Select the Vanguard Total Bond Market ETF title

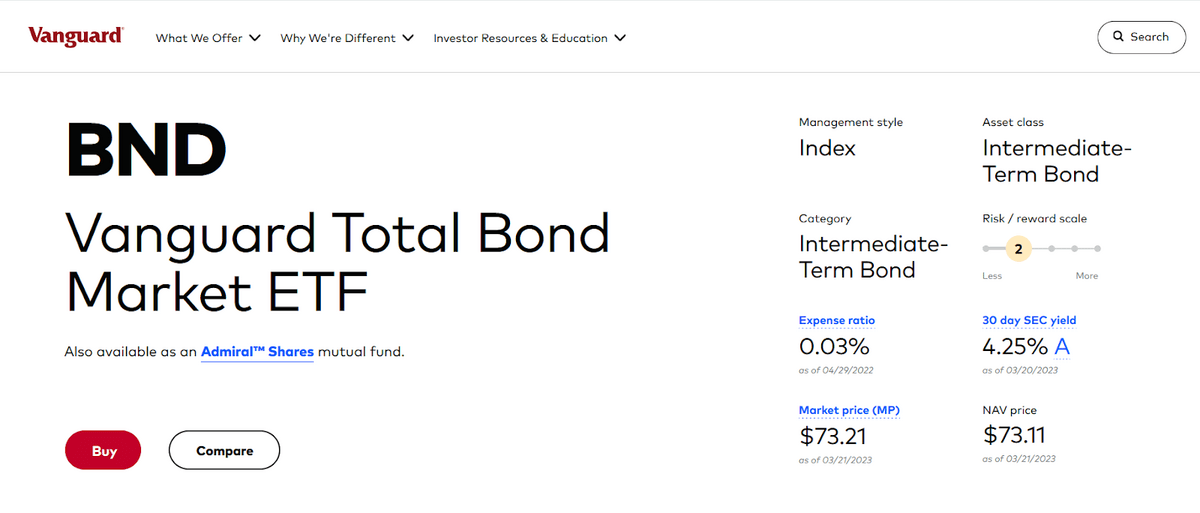(337, 261)
